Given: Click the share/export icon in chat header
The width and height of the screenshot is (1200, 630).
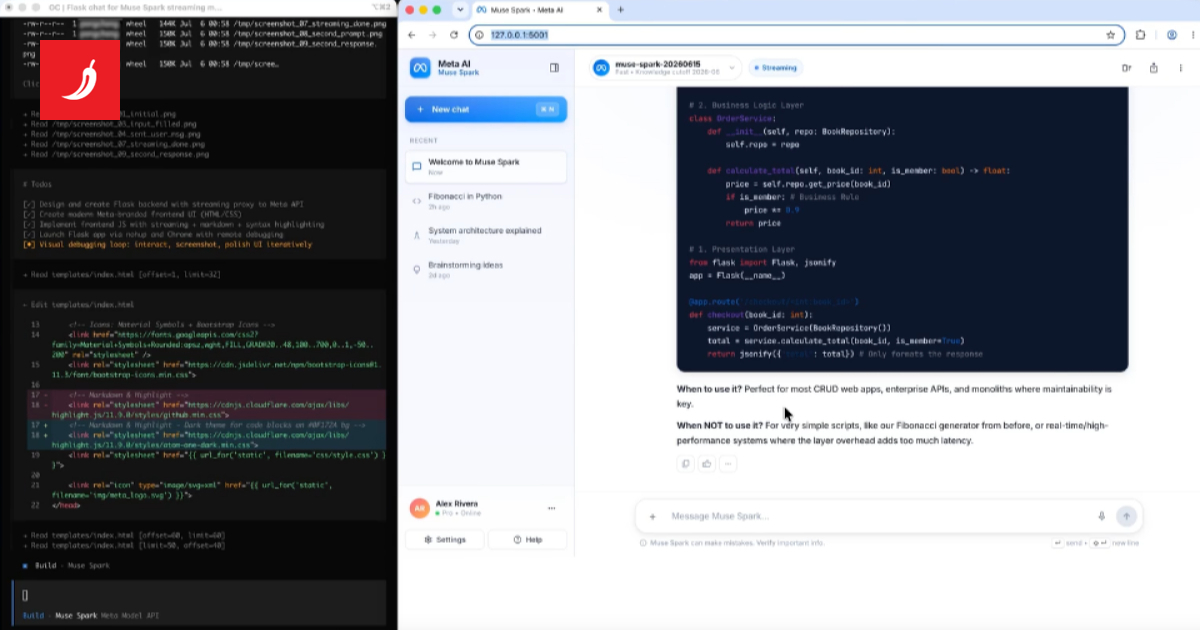Looking at the screenshot, I should pyautogui.click(x=1153, y=68).
